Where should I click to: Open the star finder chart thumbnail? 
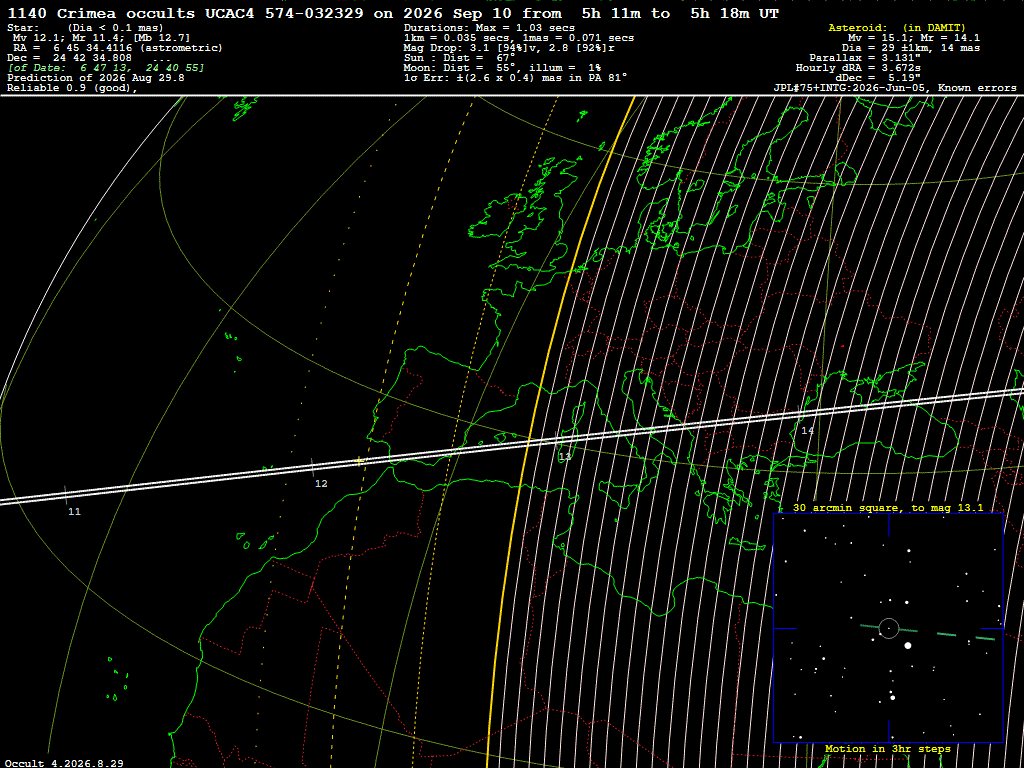click(x=888, y=628)
